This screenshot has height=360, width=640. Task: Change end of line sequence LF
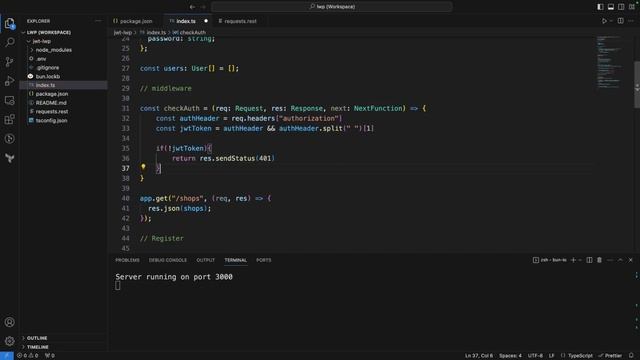551,356
